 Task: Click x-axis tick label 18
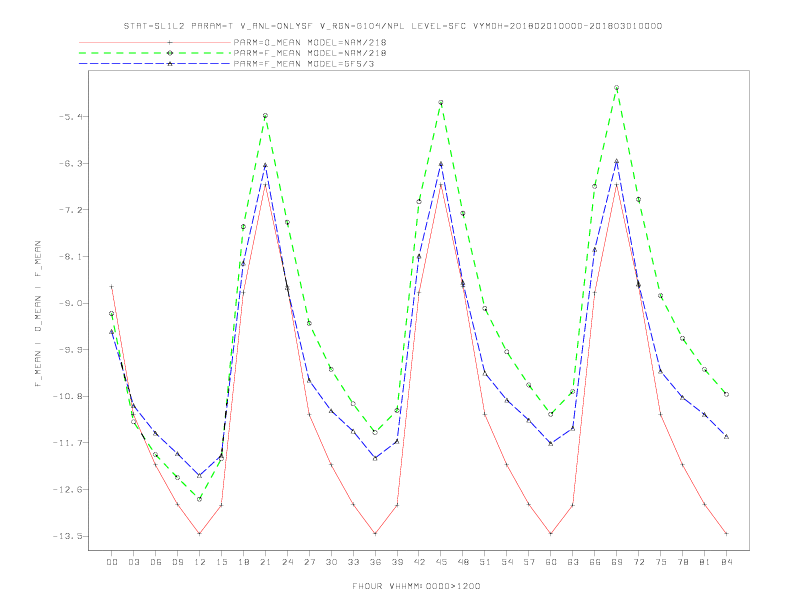[243, 562]
